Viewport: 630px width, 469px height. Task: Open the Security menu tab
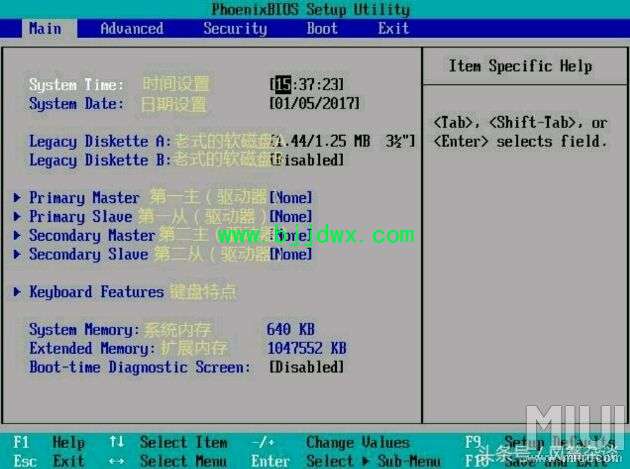pyautogui.click(x=235, y=29)
